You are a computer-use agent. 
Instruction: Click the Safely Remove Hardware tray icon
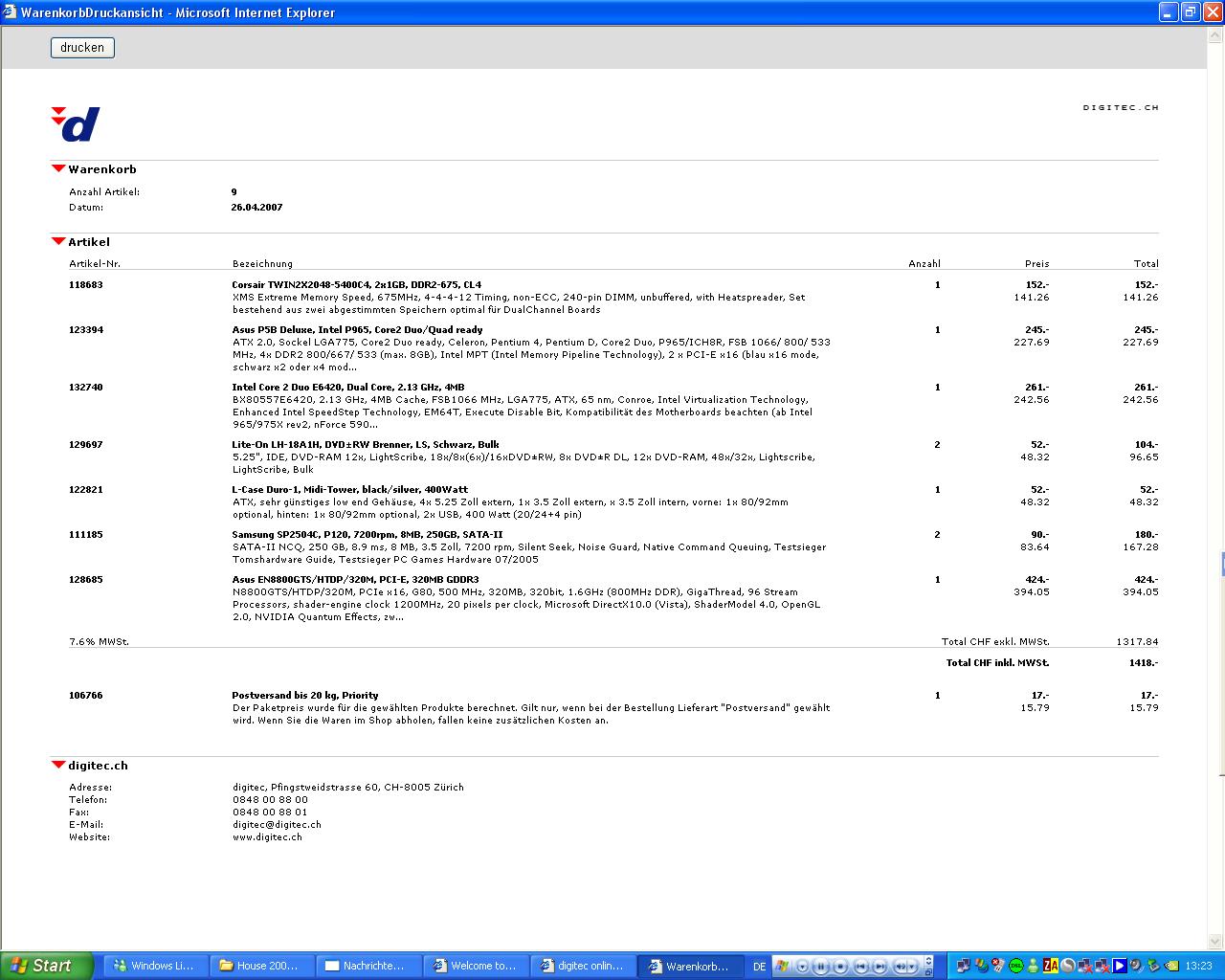click(x=1153, y=966)
